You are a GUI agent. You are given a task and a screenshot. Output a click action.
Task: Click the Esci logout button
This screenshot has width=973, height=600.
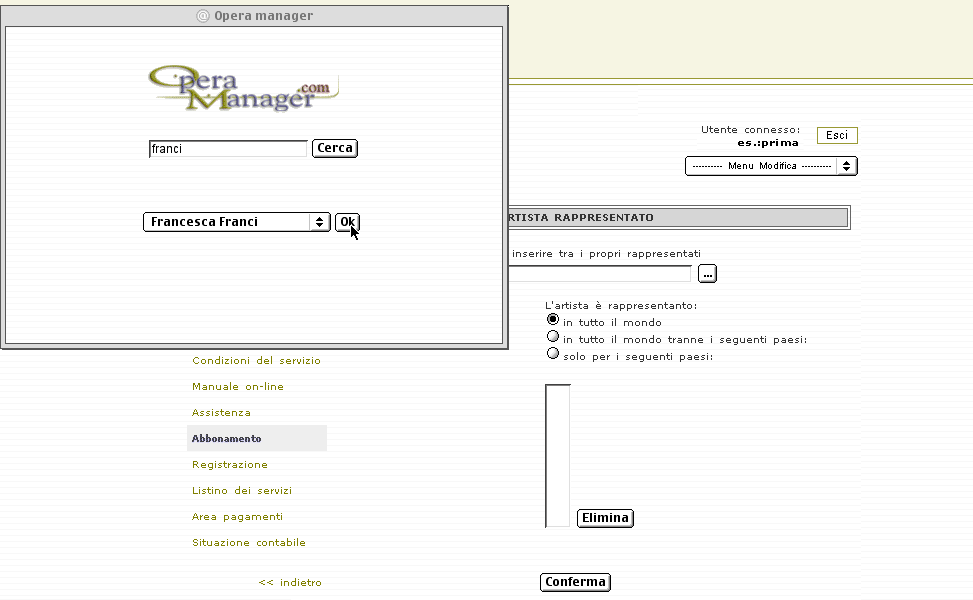836,135
